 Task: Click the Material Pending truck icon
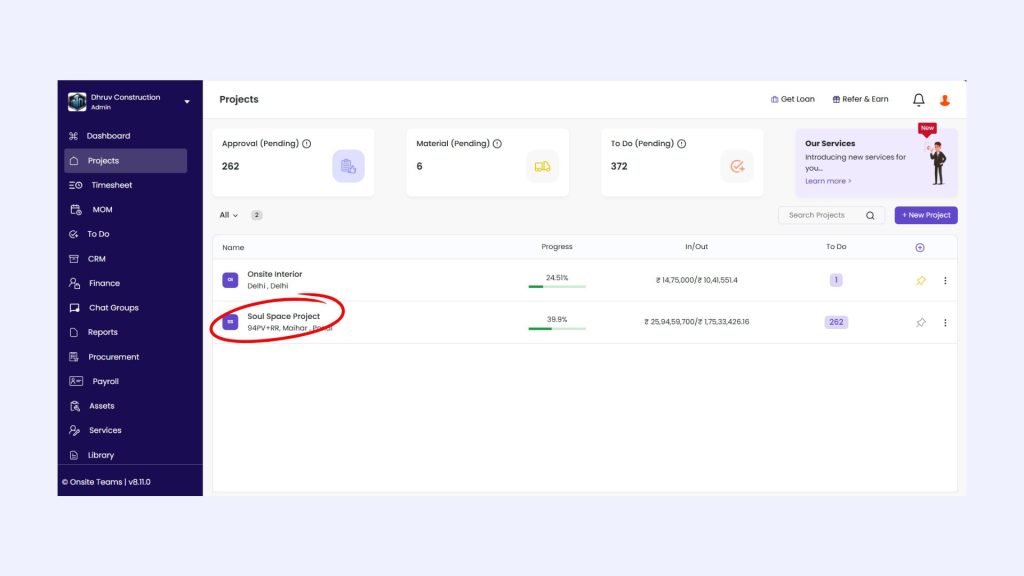(542, 166)
